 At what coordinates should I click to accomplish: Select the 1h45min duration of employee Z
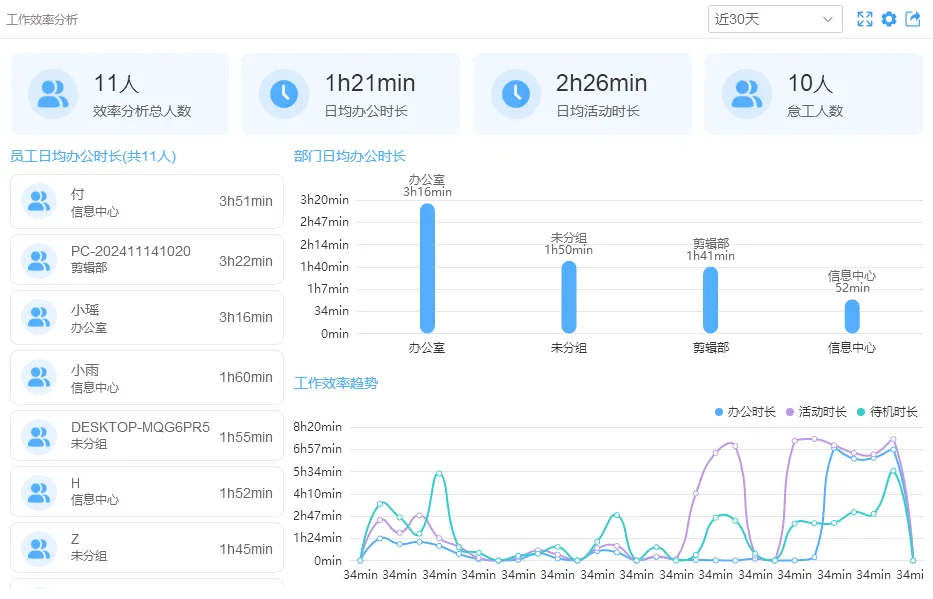tap(246, 549)
